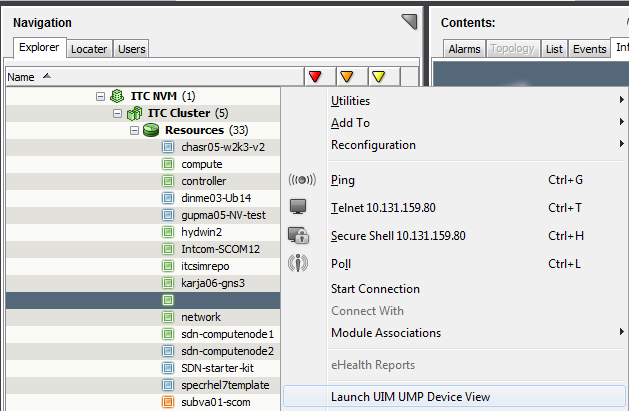
Task: Open the Events tab in Contents
Action: coord(589,49)
